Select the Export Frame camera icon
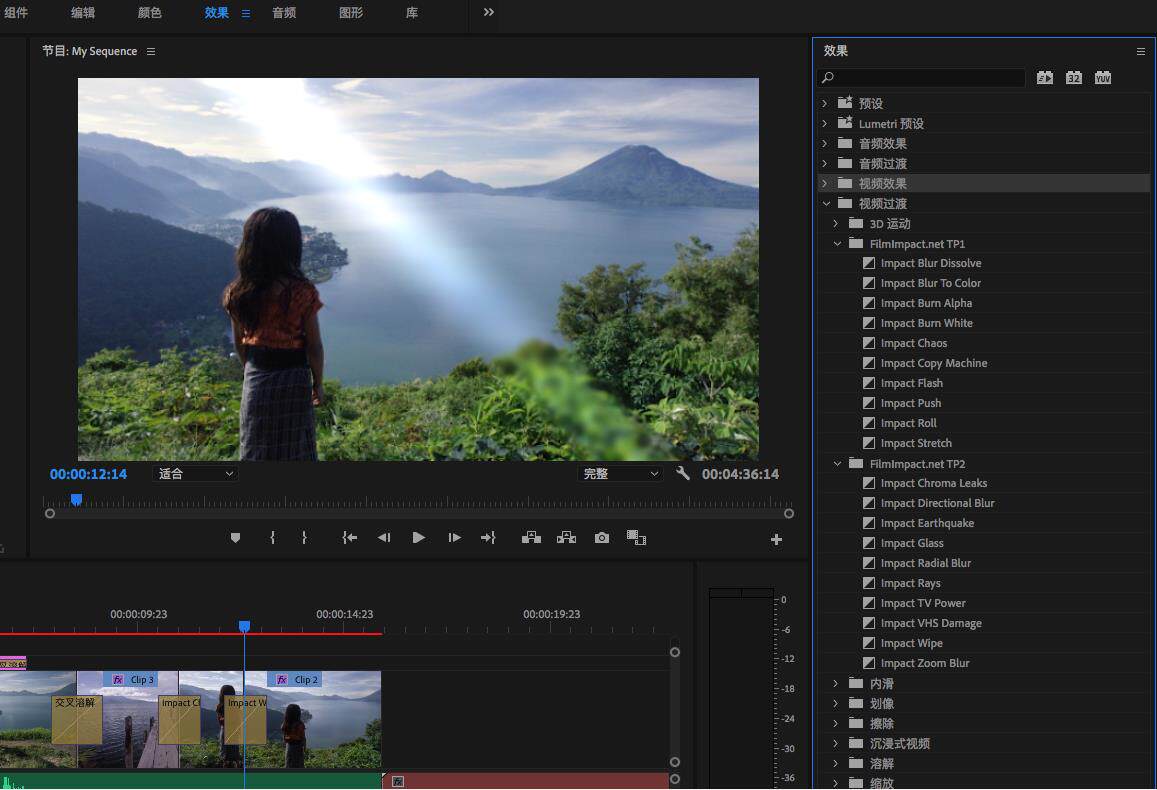The width and height of the screenshot is (1157, 790). click(601, 537)
